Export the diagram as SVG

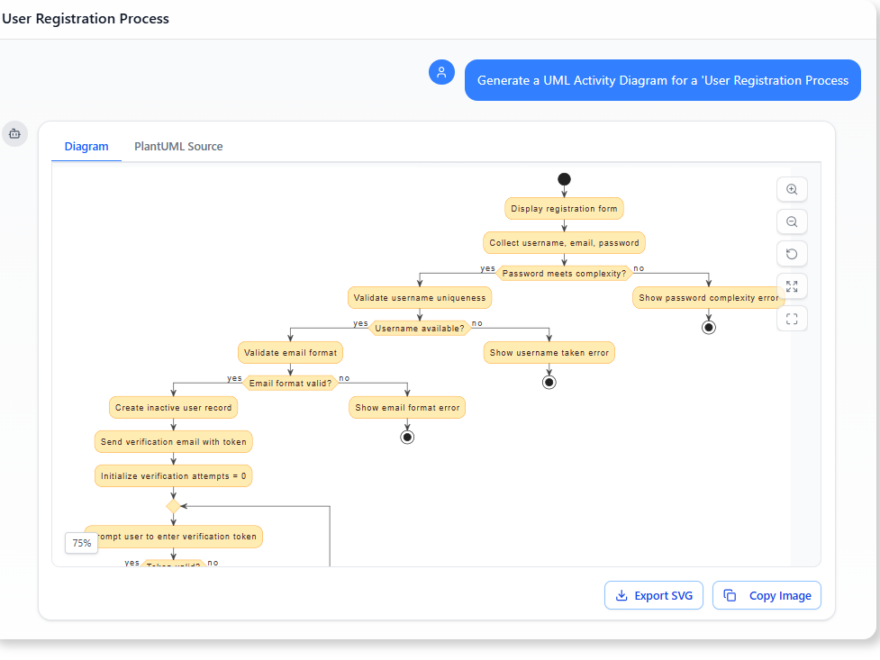coord(654,595)
